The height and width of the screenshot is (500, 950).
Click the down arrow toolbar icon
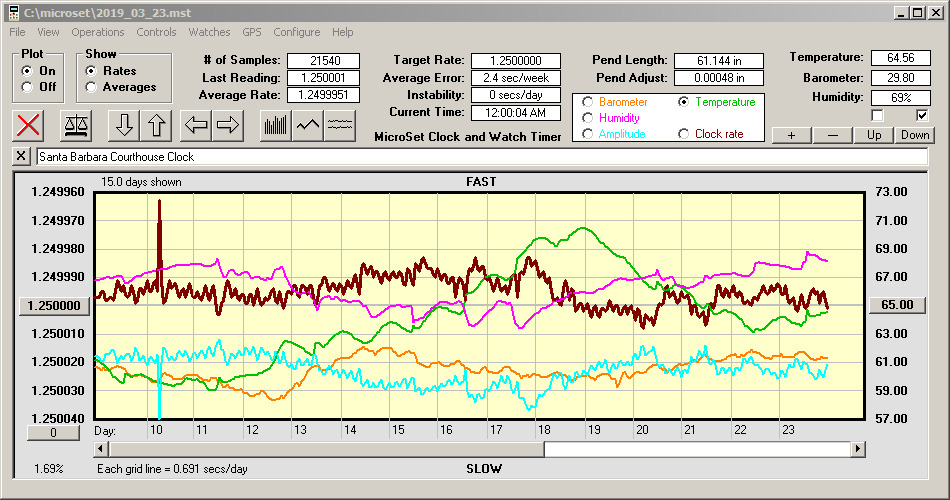(x=123, y=126)
